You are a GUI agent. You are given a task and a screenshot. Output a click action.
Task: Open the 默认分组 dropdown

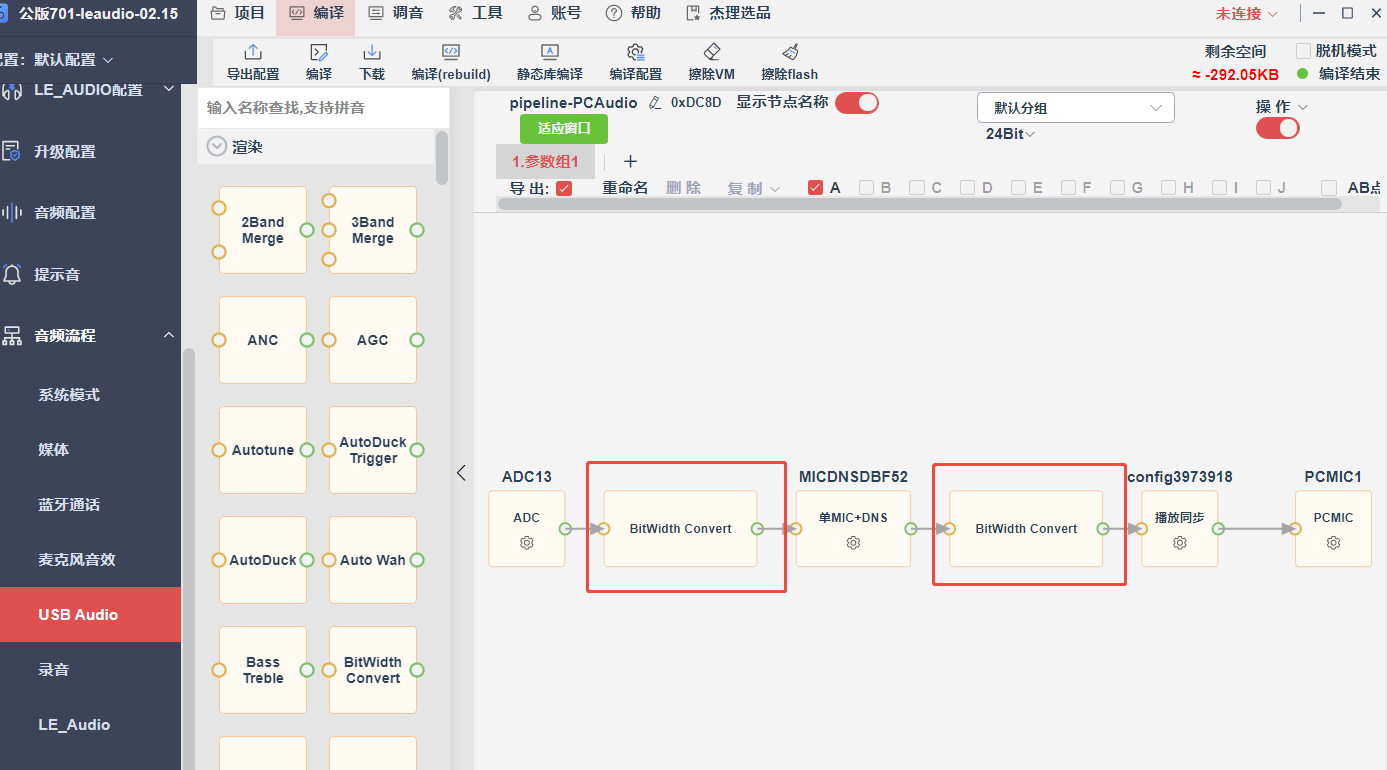(1076, 108)
